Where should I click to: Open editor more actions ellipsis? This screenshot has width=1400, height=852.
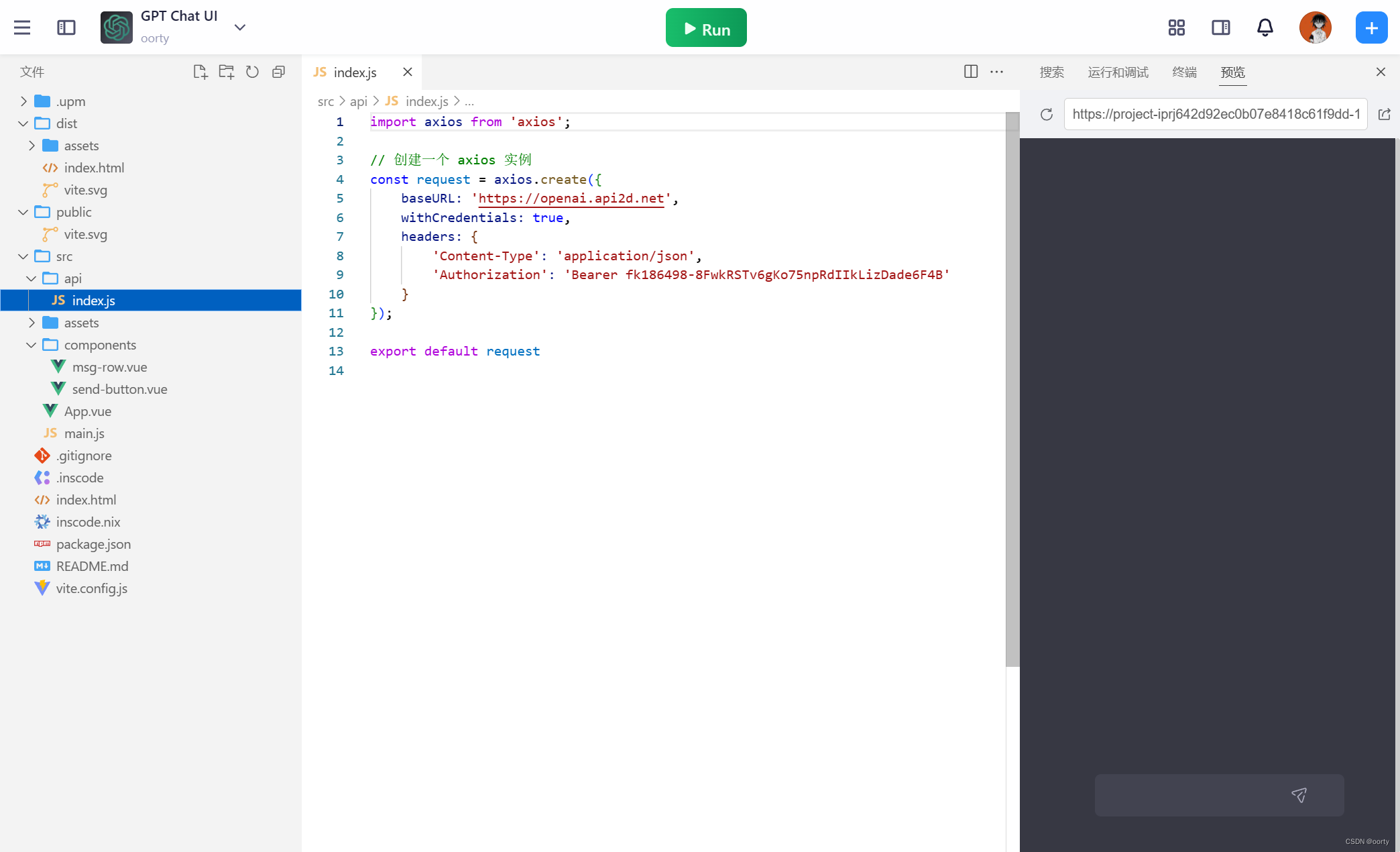997,72
